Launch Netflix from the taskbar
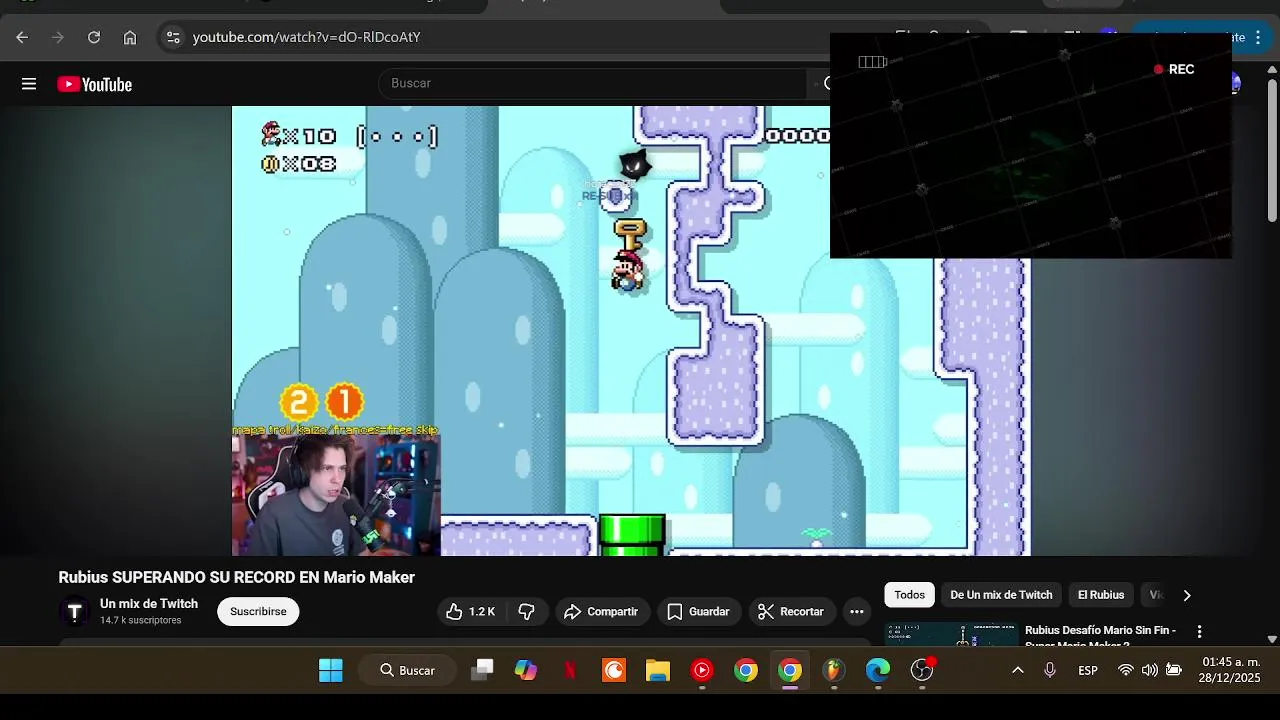The image size is (1280, 720). pyautogui.click(x=570, y=670)
